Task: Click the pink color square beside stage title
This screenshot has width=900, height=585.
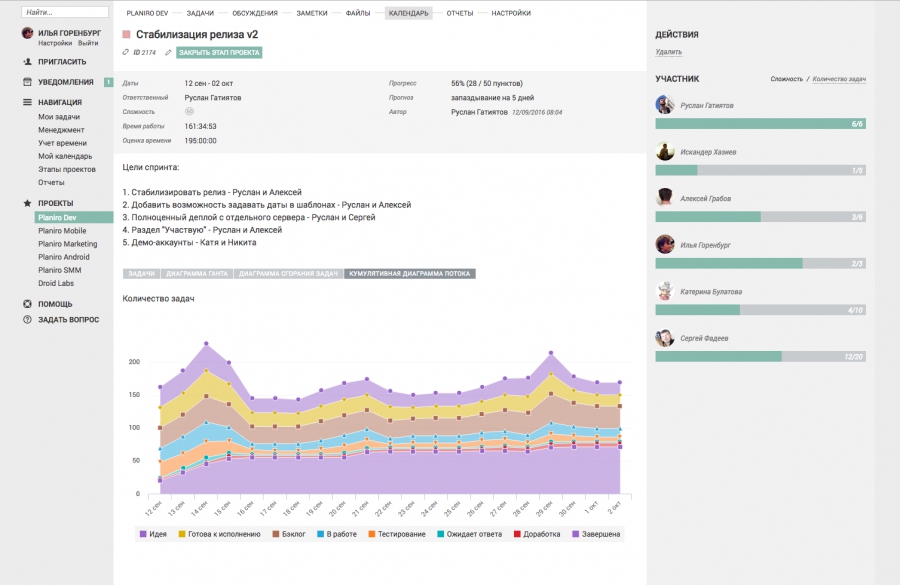Action: coord(127,34)
